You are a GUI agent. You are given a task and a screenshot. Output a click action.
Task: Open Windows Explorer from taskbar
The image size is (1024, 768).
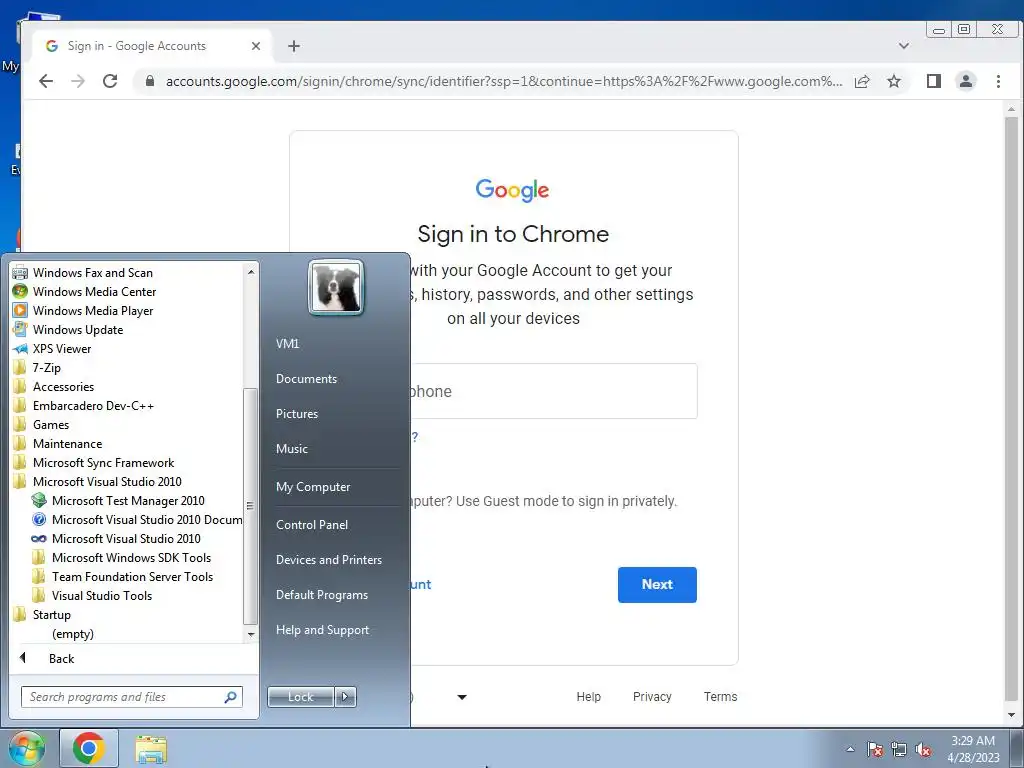(x=151, y=748)
